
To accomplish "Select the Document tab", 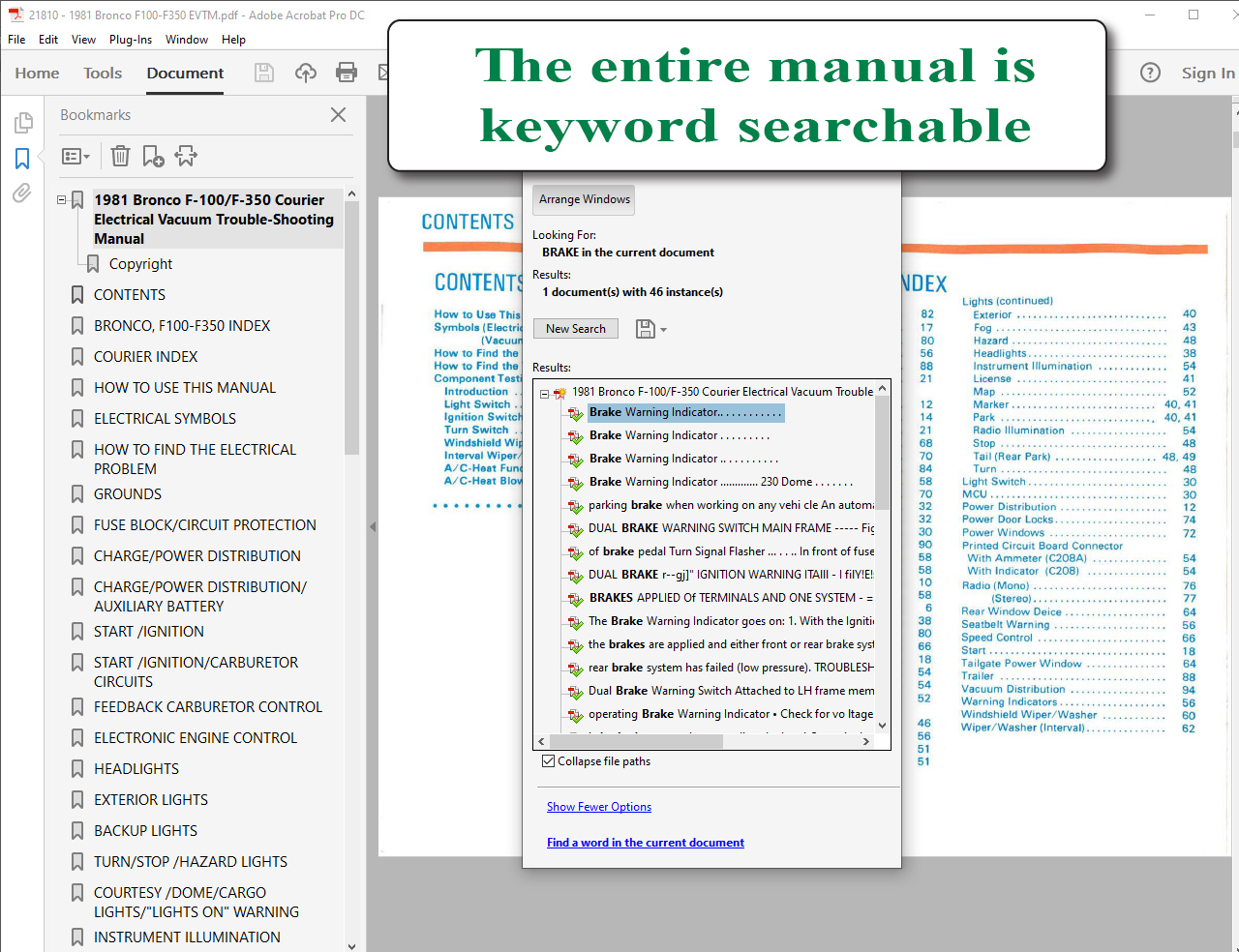I will pos(185,73).
